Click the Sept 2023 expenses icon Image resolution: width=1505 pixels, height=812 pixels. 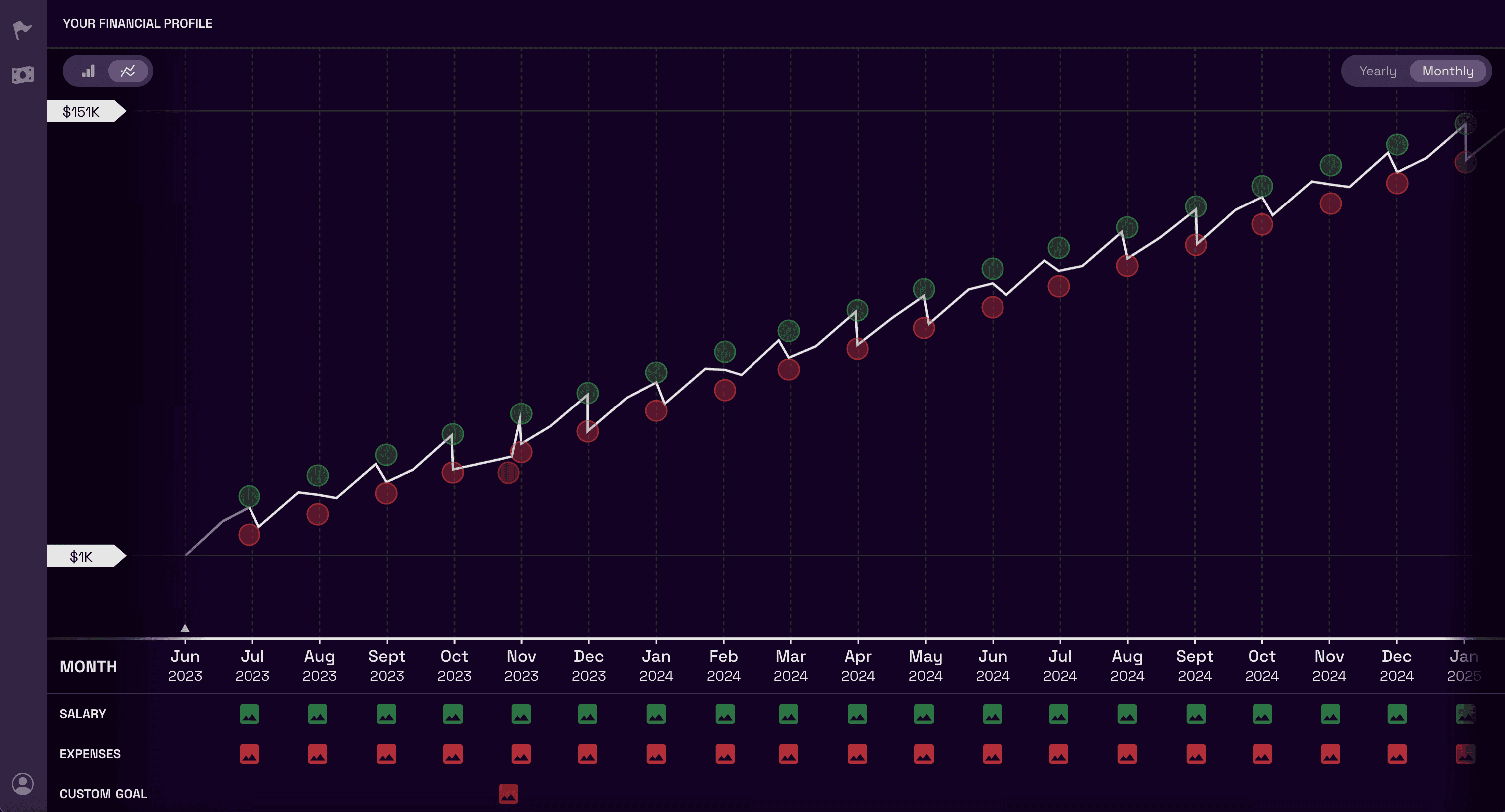click(x=386, y=754)
